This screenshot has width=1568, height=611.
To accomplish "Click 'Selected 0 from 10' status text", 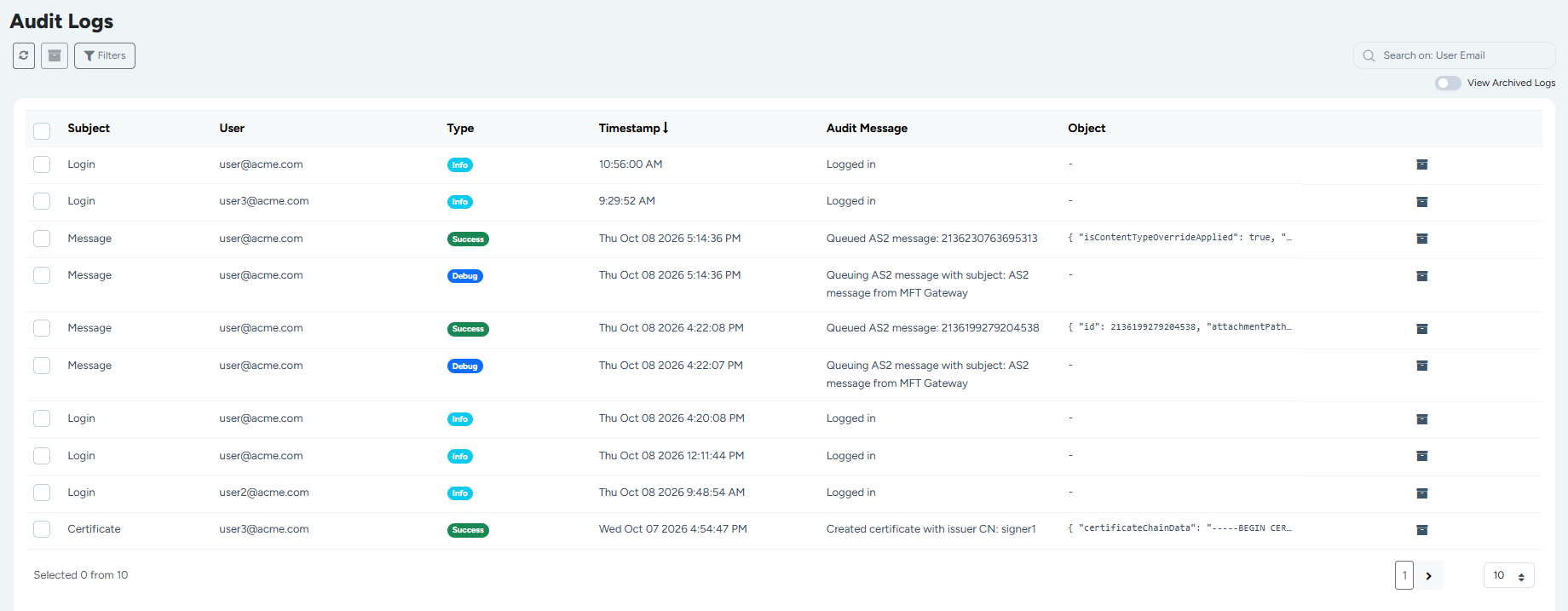I will pos(81,575).
